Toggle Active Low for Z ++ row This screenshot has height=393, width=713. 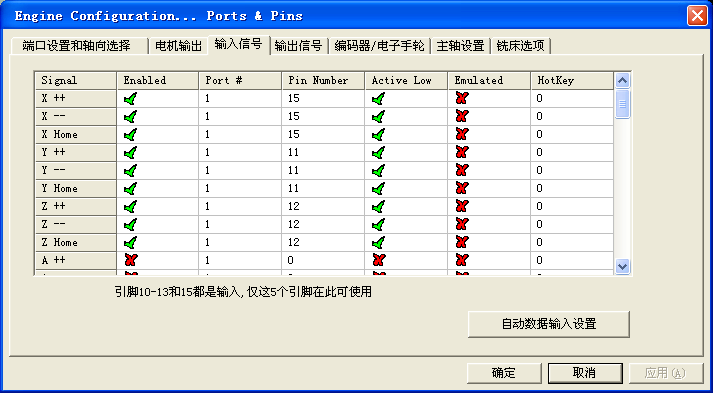click(378, 207)
